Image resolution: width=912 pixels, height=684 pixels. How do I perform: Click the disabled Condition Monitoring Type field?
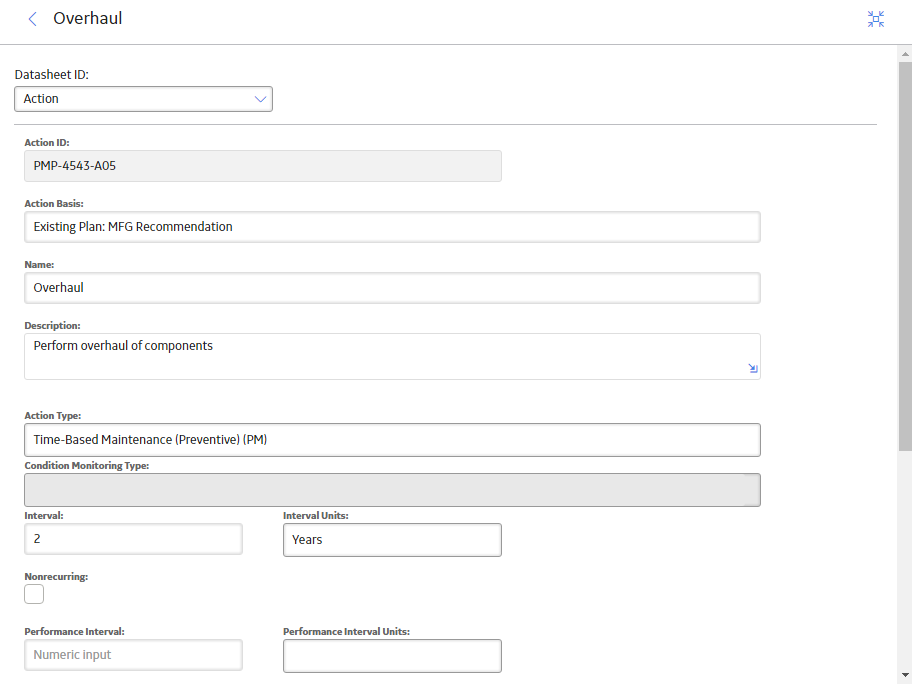[392, 490]
